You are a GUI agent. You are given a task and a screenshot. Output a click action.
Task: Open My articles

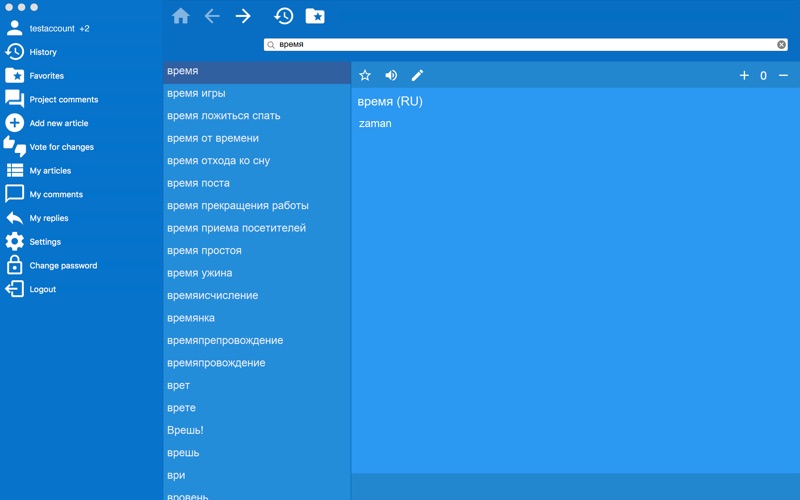tap(50, 170)
